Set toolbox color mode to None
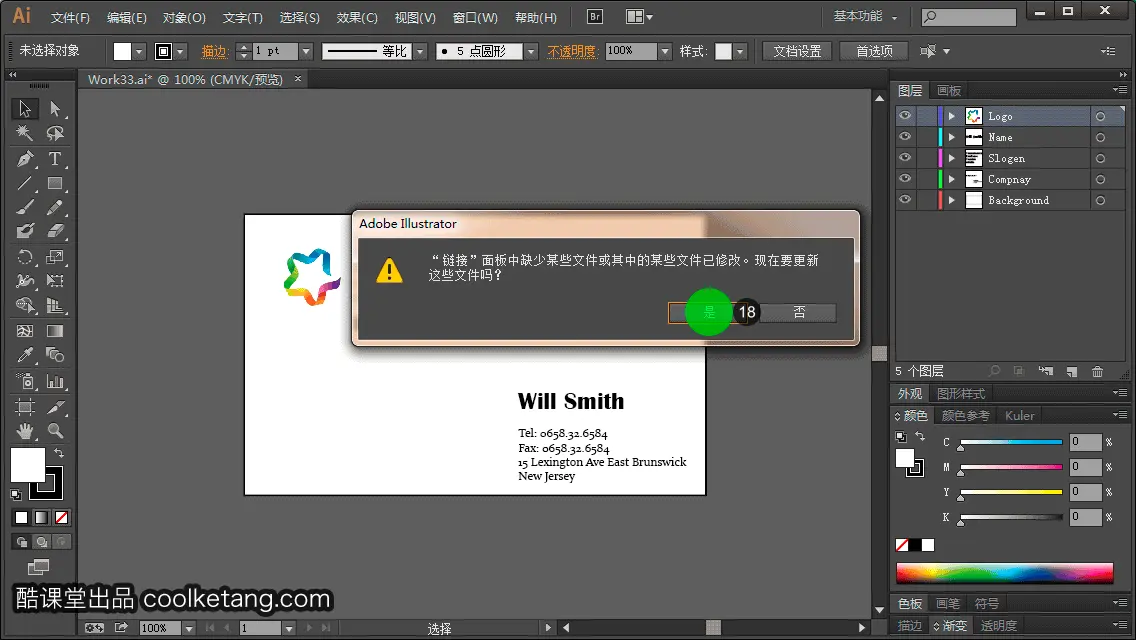The width and height of the screenshot is (1136, 640). pos(62,518)
